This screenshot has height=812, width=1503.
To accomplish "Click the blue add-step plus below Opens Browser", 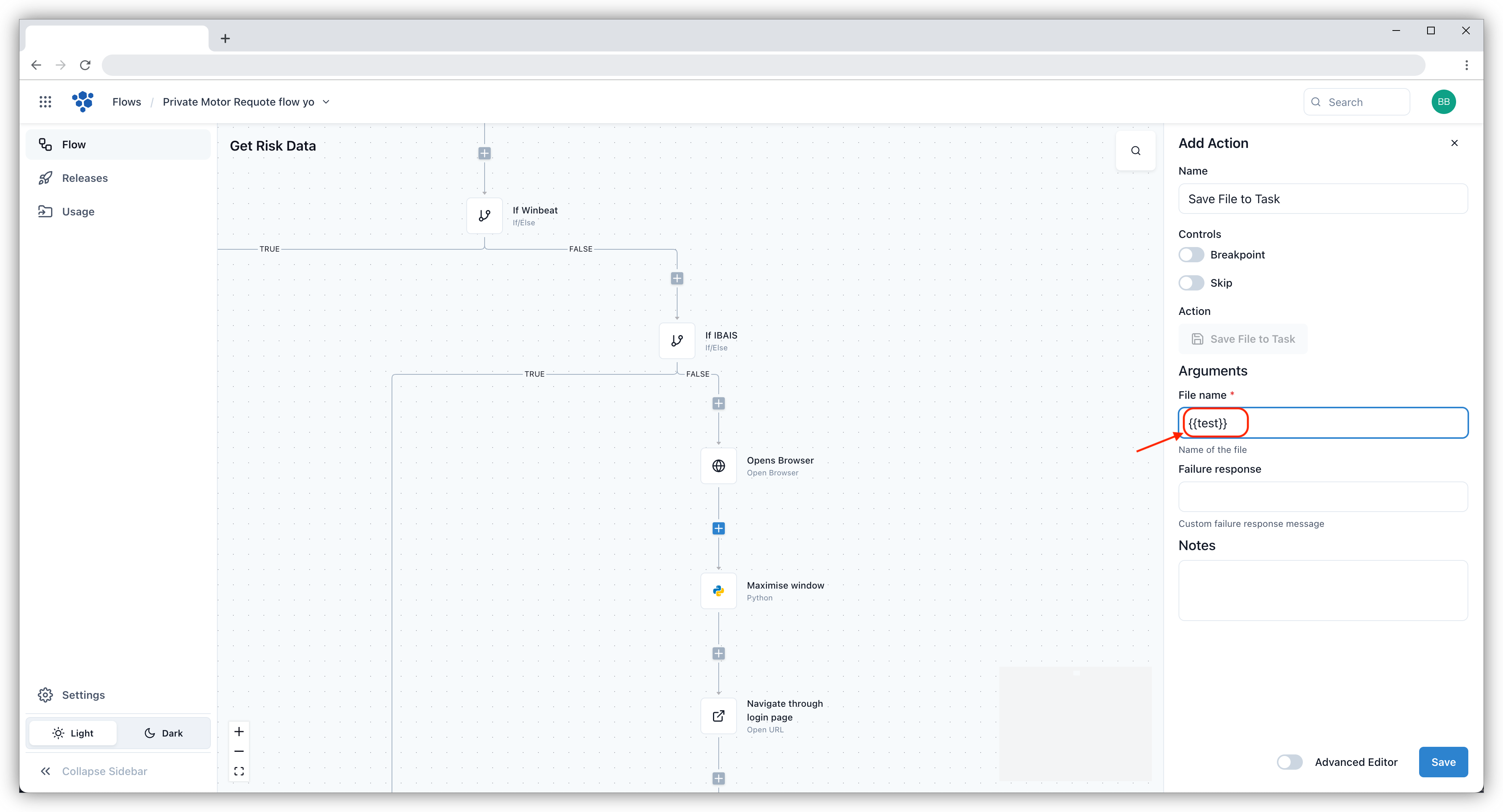I will 718,528.
